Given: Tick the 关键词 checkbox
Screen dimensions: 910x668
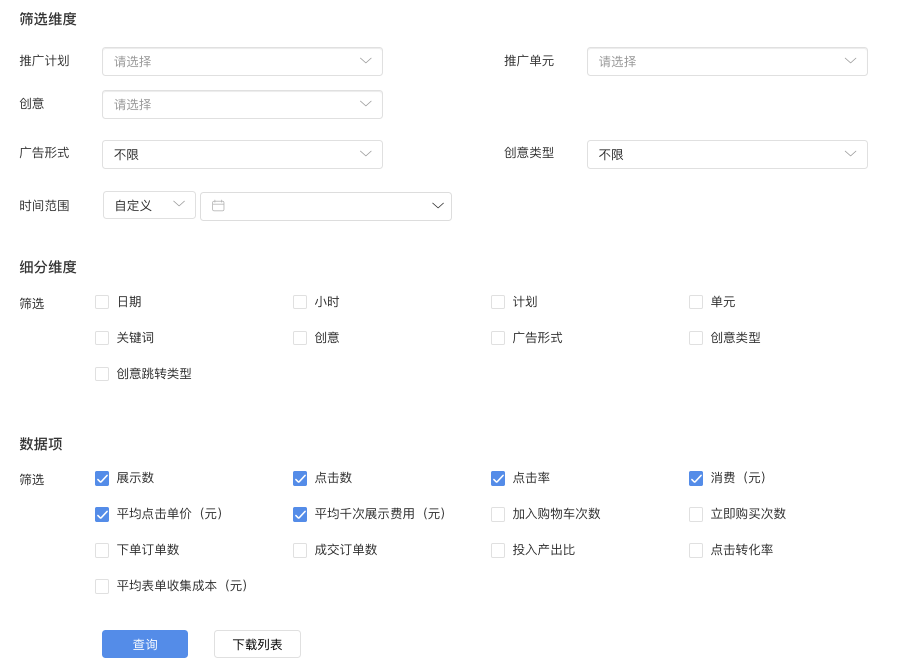Looking at the screenshot, I should coord(102,338).
